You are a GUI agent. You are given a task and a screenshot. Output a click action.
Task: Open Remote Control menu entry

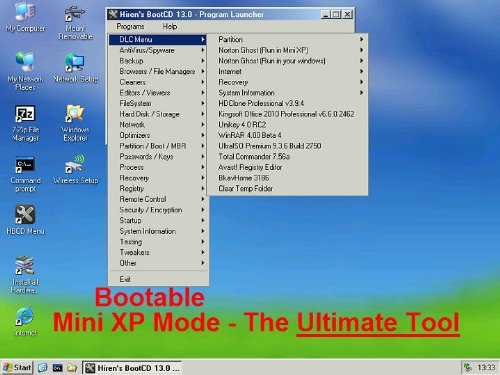(x=158, y=199)
